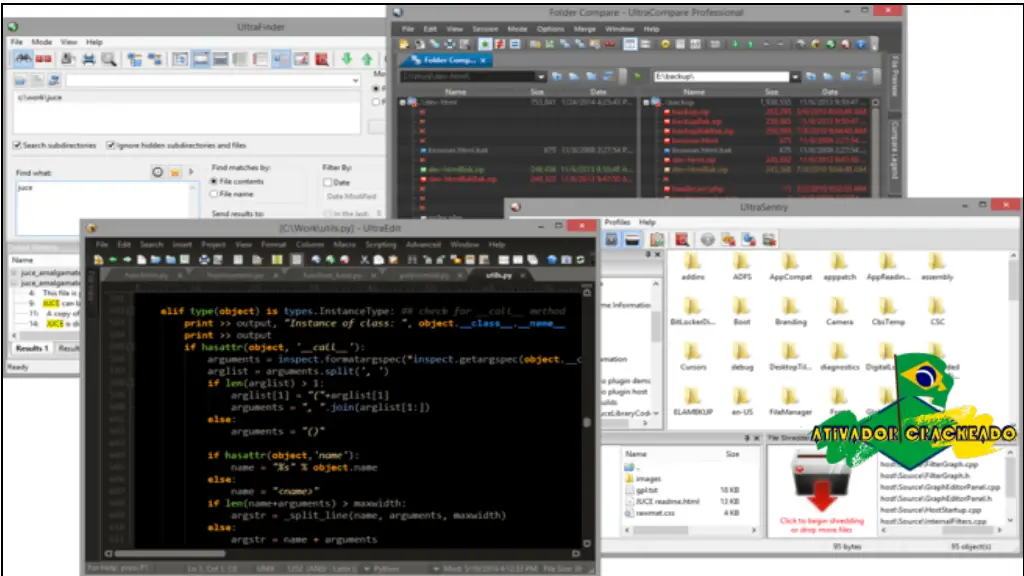Click the grey round icon in UltraSentry toolbar
Viewport: 1024px width, 576px height.
[x=707, y=240]
